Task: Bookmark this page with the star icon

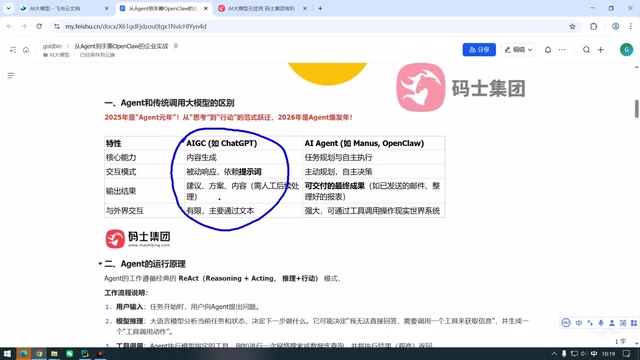Action: click(x=572, y=26)
